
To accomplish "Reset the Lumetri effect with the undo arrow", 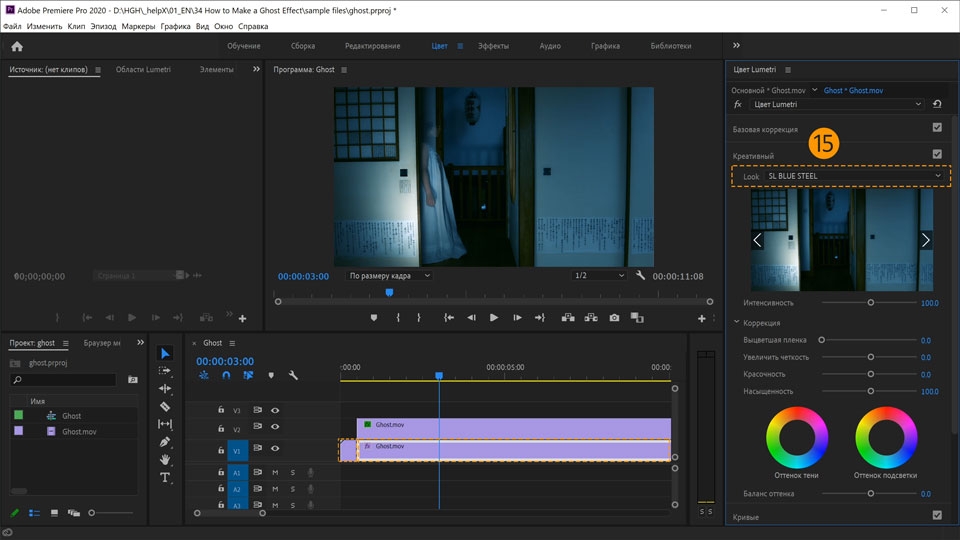I will point(937,104).
